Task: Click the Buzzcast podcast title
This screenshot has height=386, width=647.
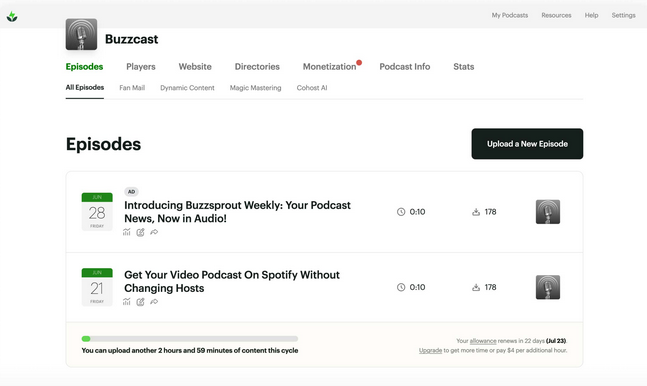Action: (132, 39)
